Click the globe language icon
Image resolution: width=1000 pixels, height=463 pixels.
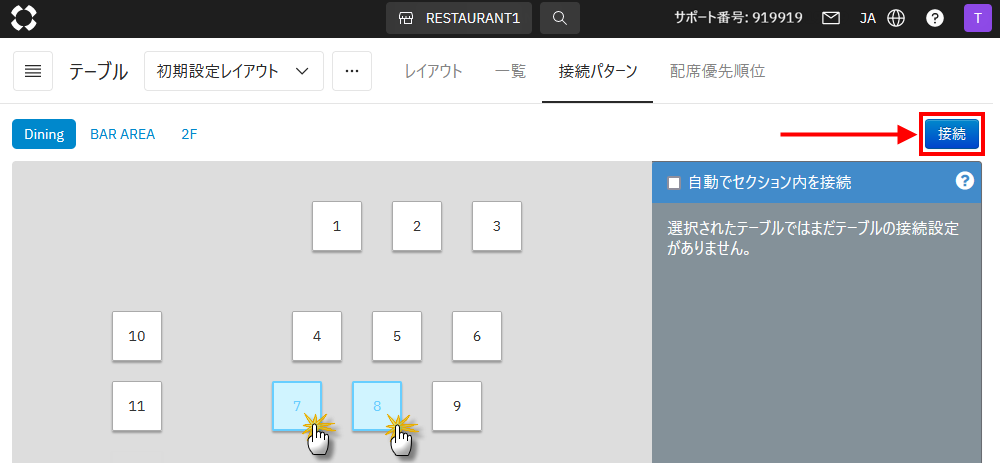[896, 18]
